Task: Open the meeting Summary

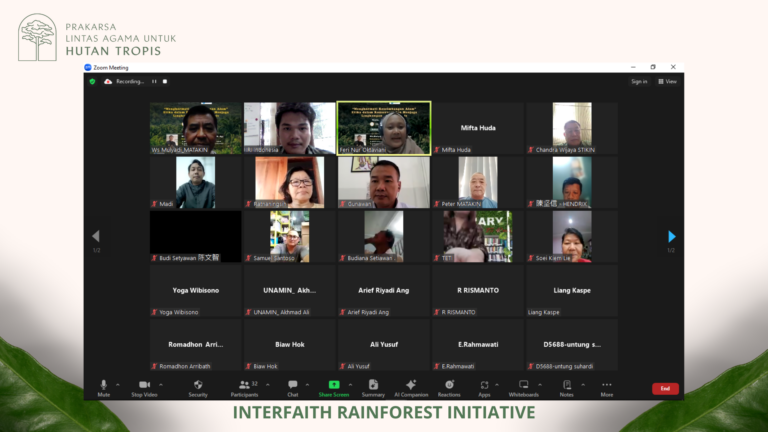Action: 373,386
